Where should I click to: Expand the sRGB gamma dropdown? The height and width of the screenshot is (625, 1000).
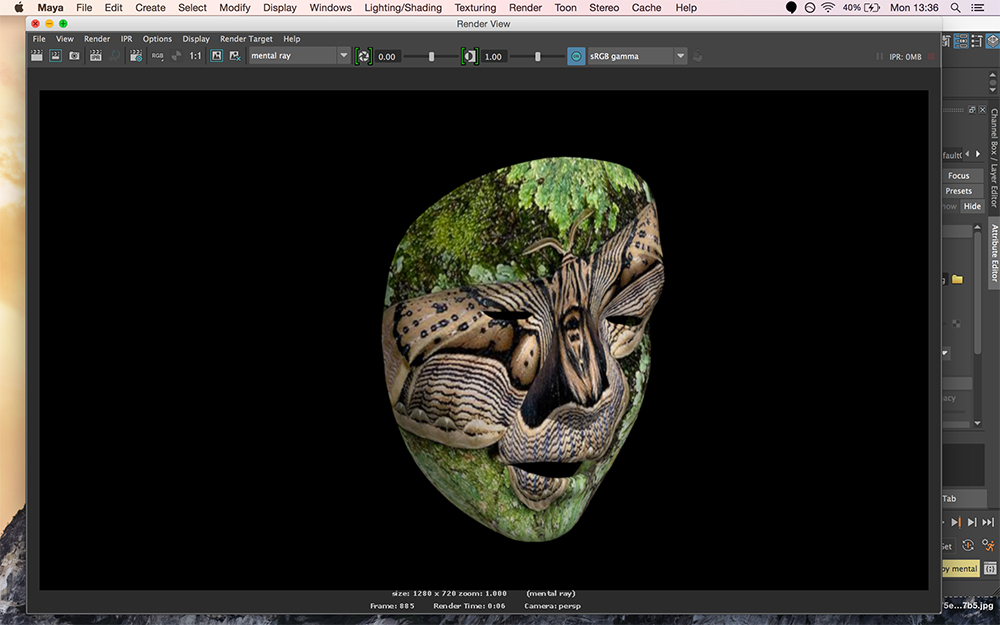tap(680, 56)
